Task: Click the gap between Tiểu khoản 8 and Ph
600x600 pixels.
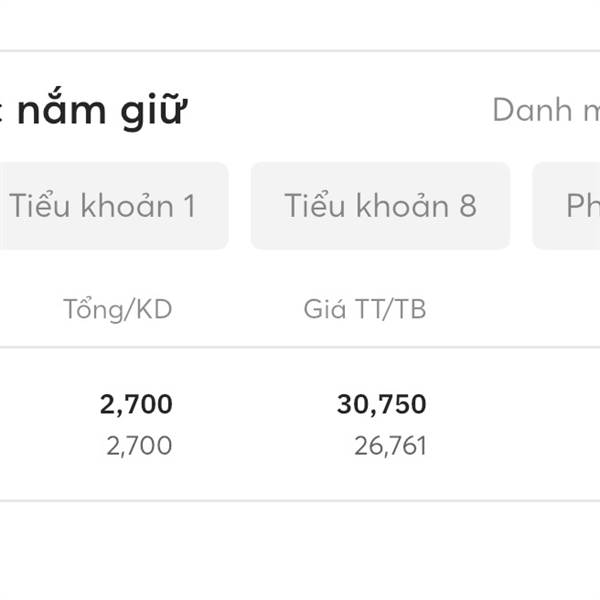Action: pyautogui.click(x=521, y=206)
